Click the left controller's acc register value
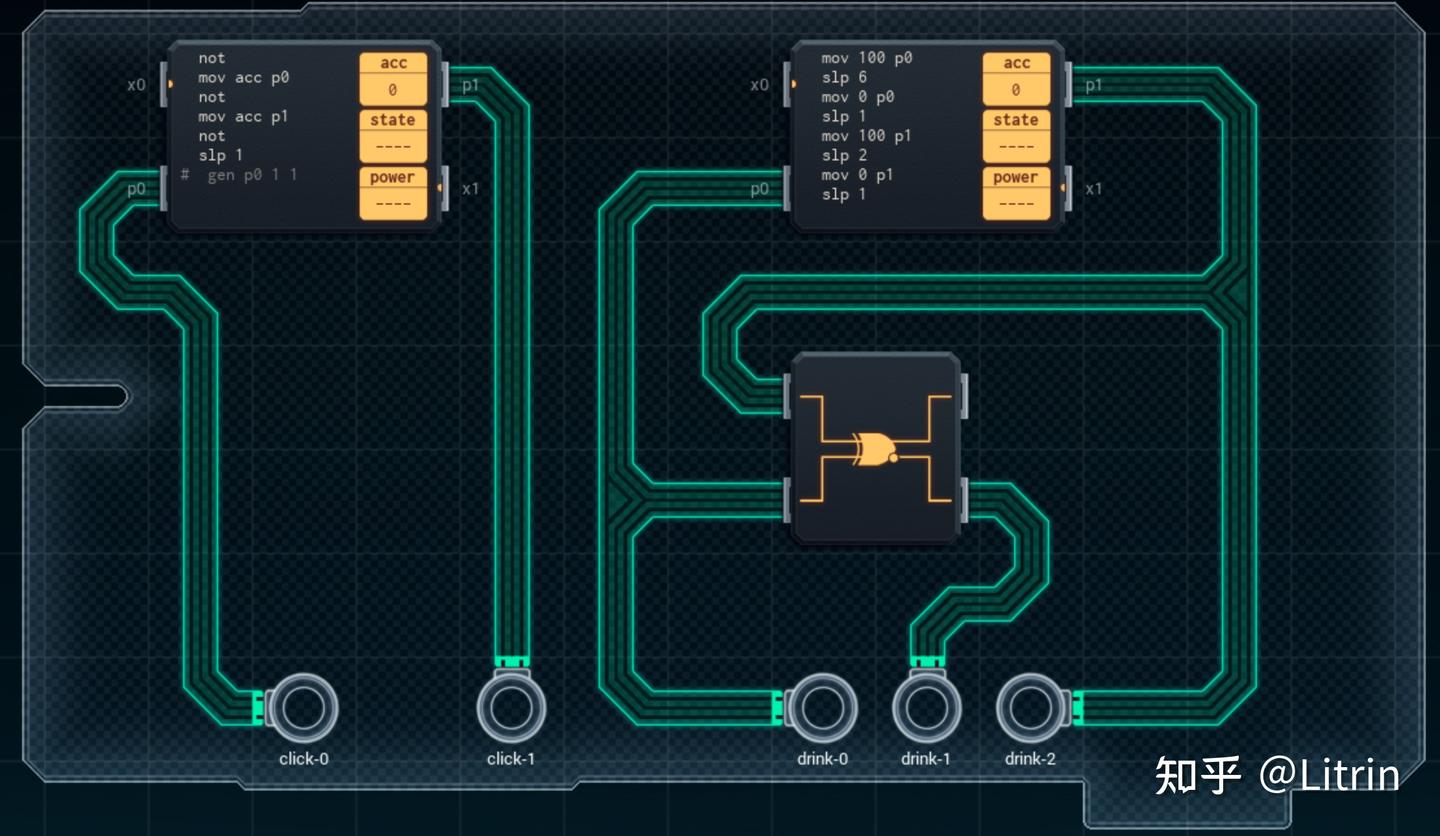The image size is (1440, 836). coord(393,90)
